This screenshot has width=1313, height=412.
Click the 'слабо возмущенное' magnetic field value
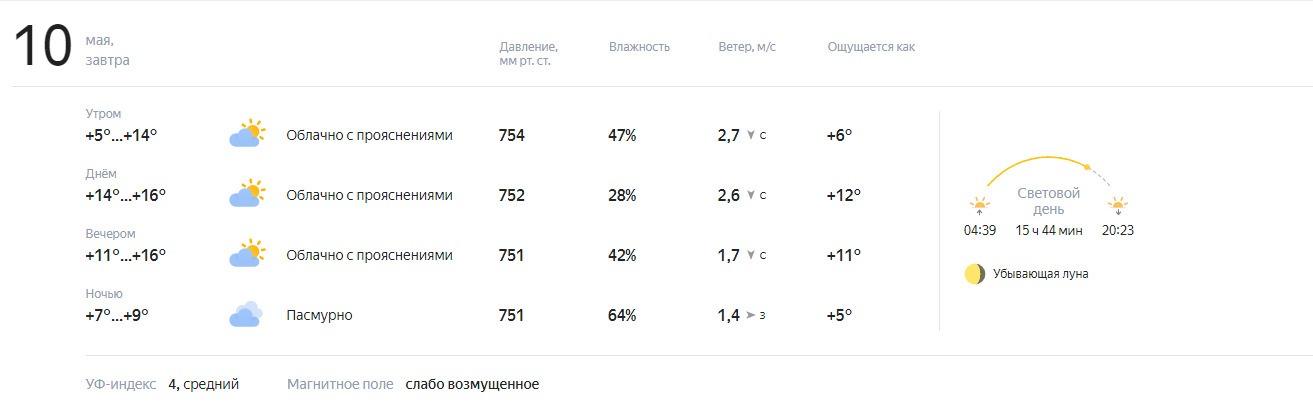pyautogui.click(x=472, y=384)
